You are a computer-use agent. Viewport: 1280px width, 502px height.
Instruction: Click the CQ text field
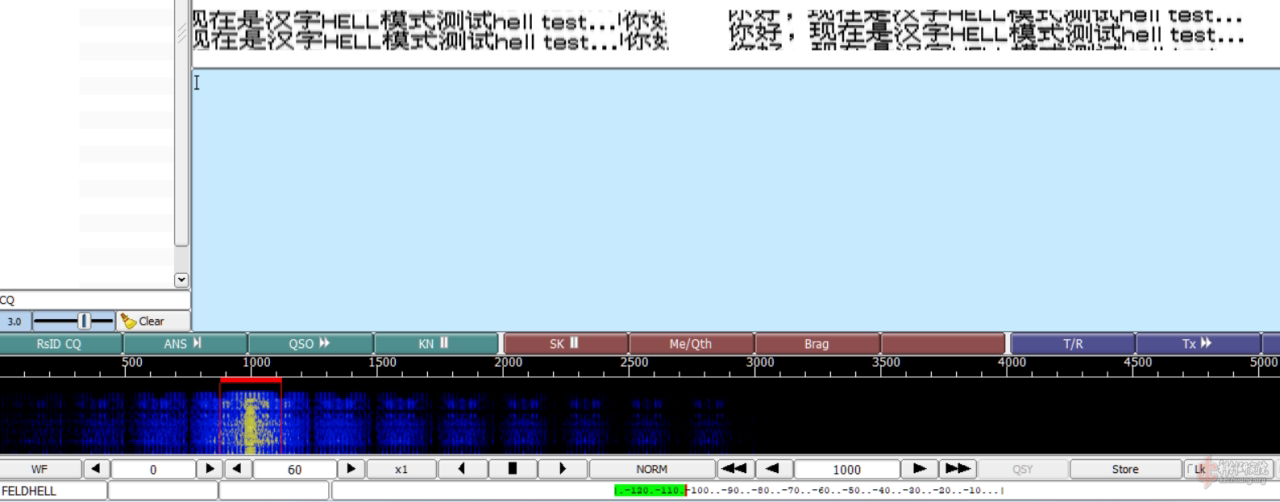point(94,300)
